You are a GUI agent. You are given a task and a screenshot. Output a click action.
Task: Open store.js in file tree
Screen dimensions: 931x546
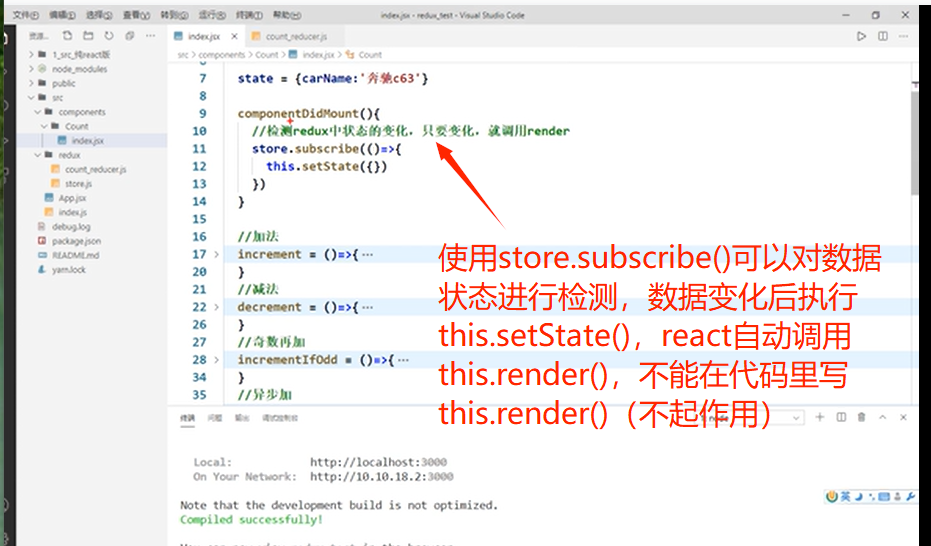coord(78,183)
